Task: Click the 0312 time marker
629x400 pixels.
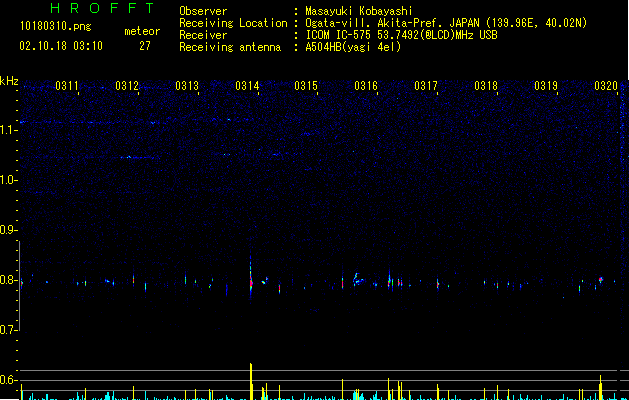Action: tap(127, 86)
